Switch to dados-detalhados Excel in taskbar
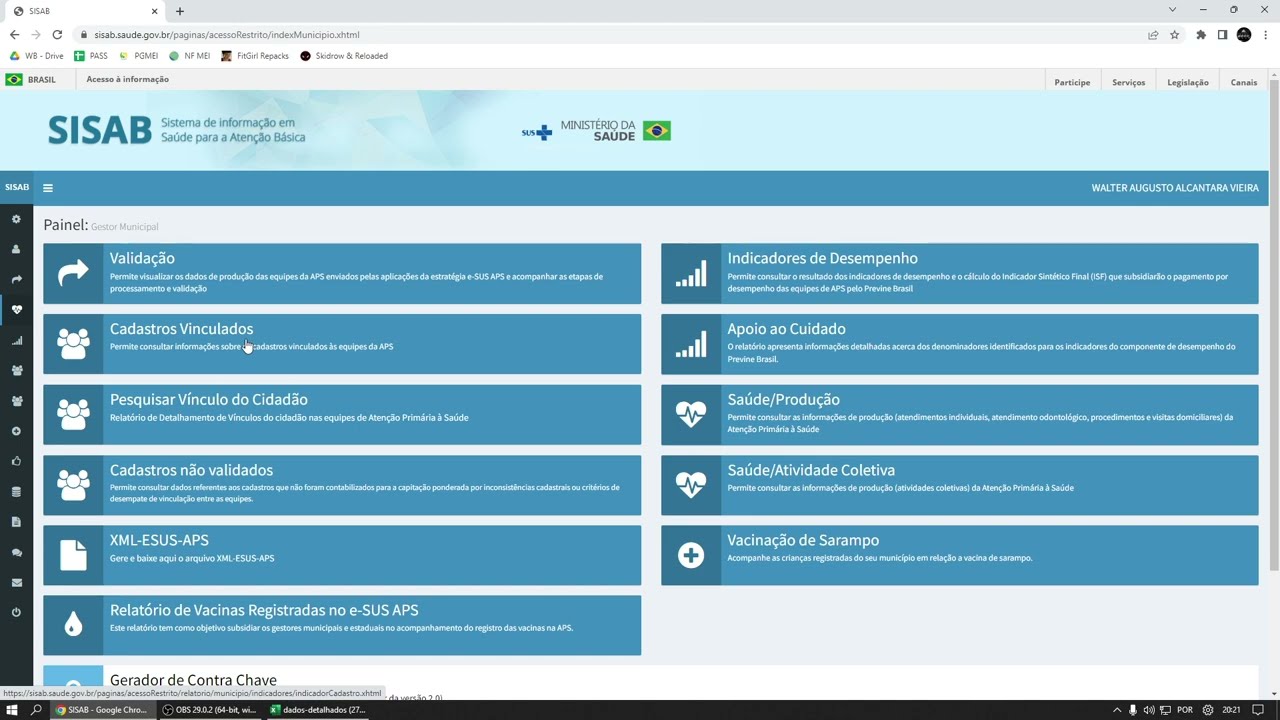This screenshot has height=720, width=1280. point(318,710)
